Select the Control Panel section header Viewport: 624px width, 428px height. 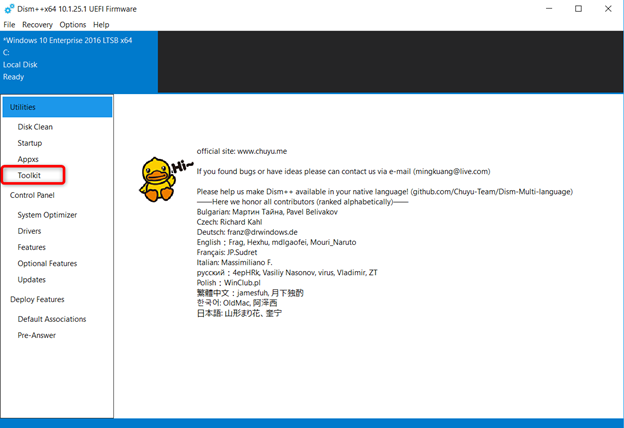pos(32,195)
